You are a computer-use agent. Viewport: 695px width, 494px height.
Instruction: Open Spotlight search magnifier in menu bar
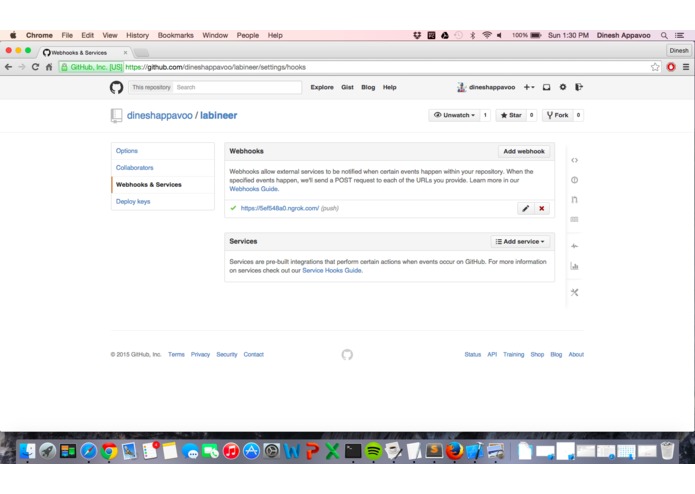click(x=664, y=35)
